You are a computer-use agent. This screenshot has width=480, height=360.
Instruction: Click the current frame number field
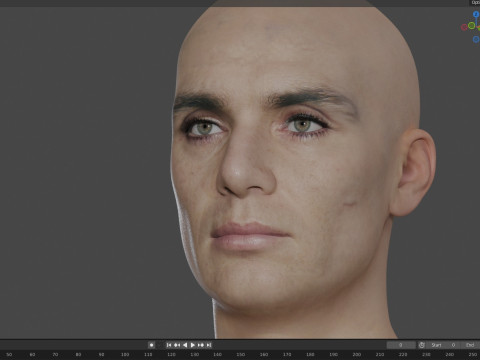coord(401,345)
